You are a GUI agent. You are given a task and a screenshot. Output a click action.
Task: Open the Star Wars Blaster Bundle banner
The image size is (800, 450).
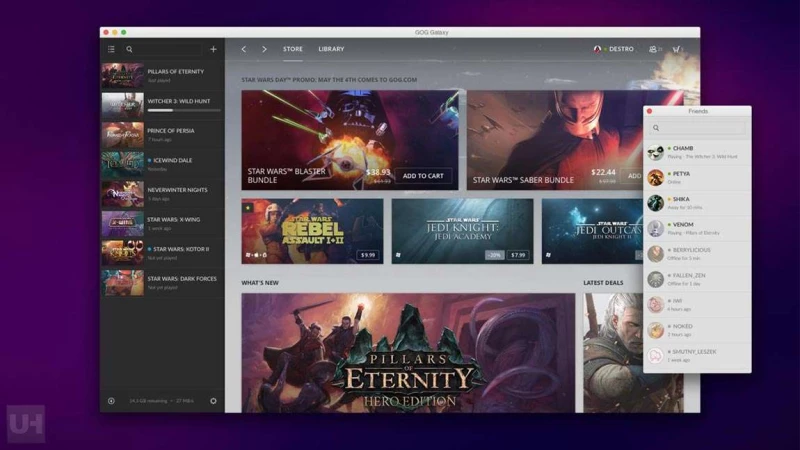click(x=350, y=140)
